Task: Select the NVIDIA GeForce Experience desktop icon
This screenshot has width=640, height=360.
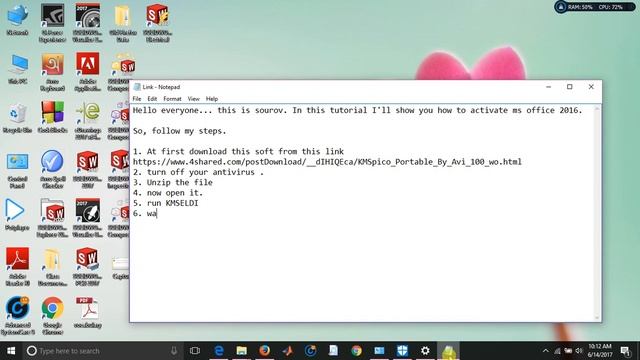Action: 52,22
